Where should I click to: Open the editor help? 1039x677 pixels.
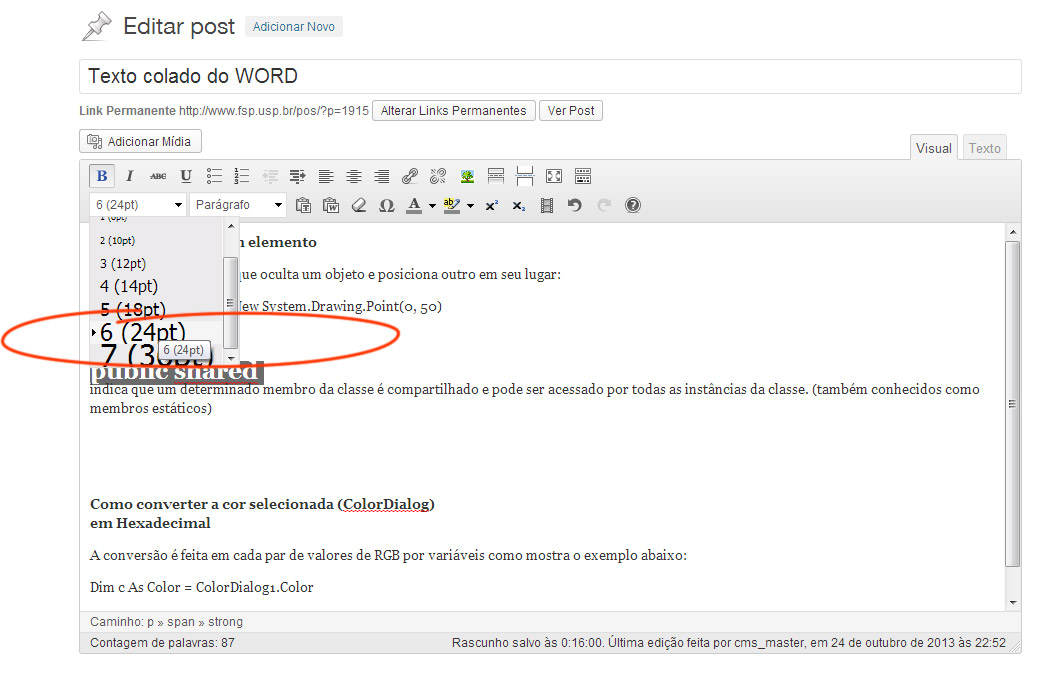tap(633, 205)
